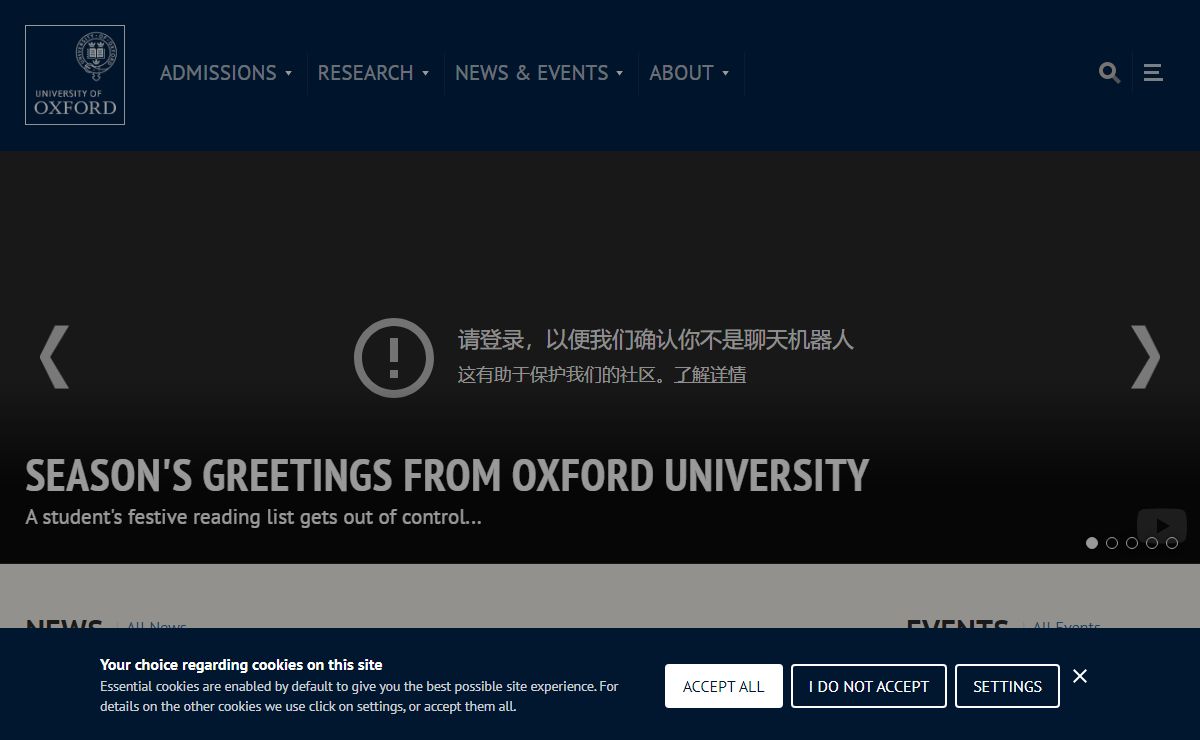Screen dimensions: 1200x740
Task: Click the 请登录 sign-in message text
Action: click(656, 340)
